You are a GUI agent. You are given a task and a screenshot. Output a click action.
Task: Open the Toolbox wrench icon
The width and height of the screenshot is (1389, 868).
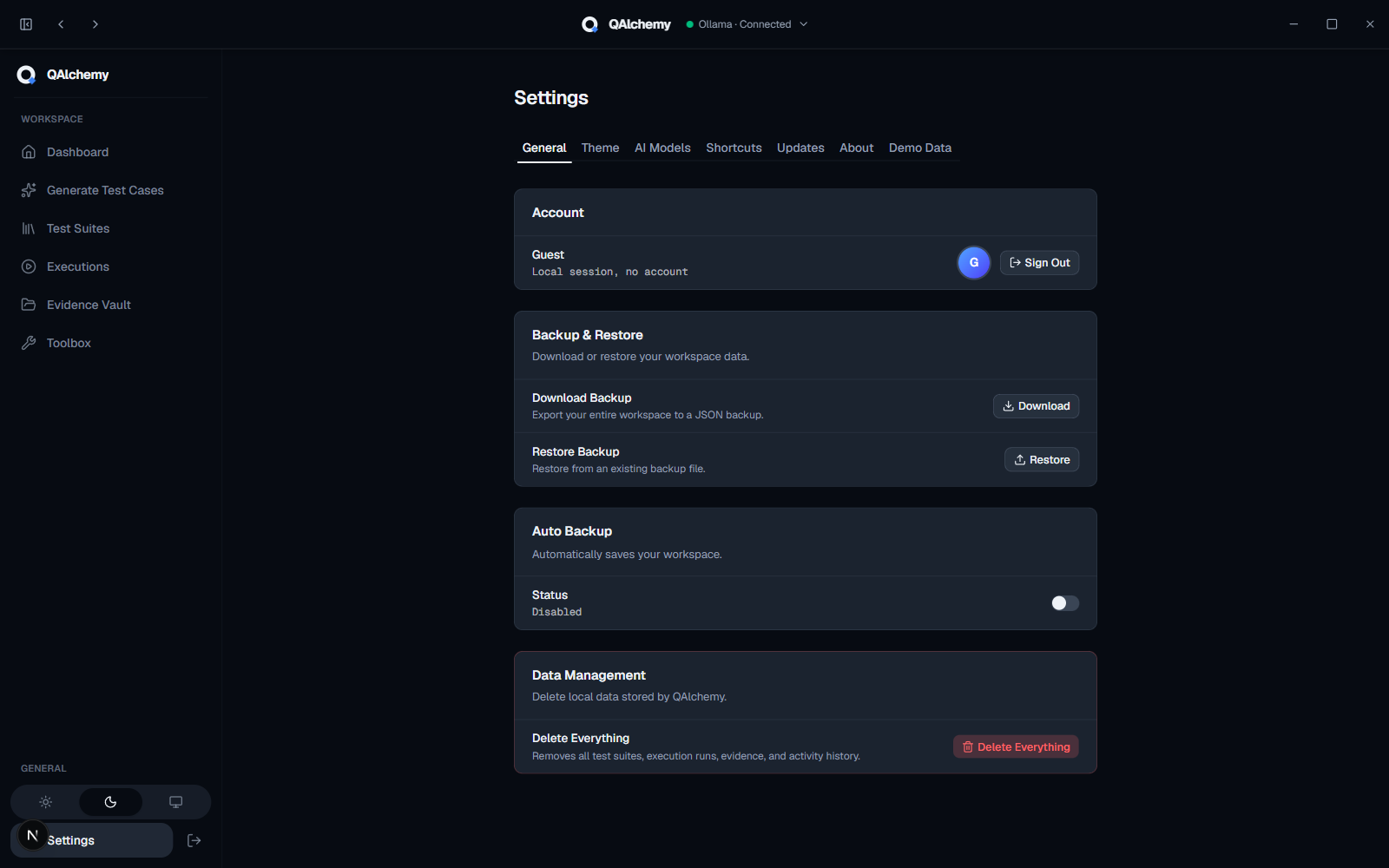point(29,343)
